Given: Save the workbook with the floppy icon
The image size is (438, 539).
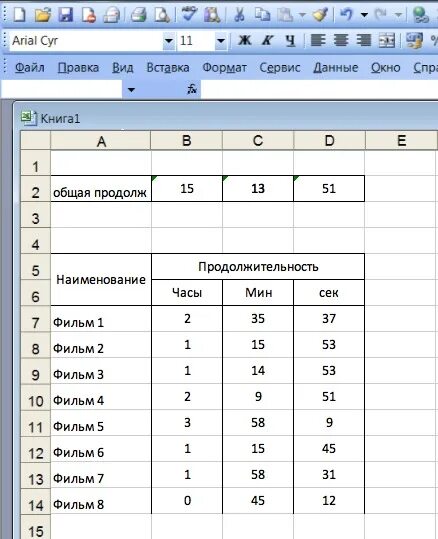Looking at the screenshot, I should tap(66, 15).
